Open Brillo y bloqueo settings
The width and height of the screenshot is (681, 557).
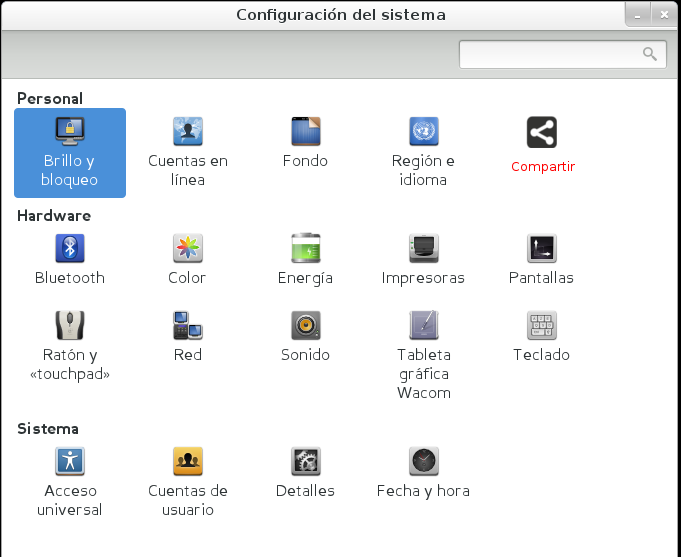(70, 153)
